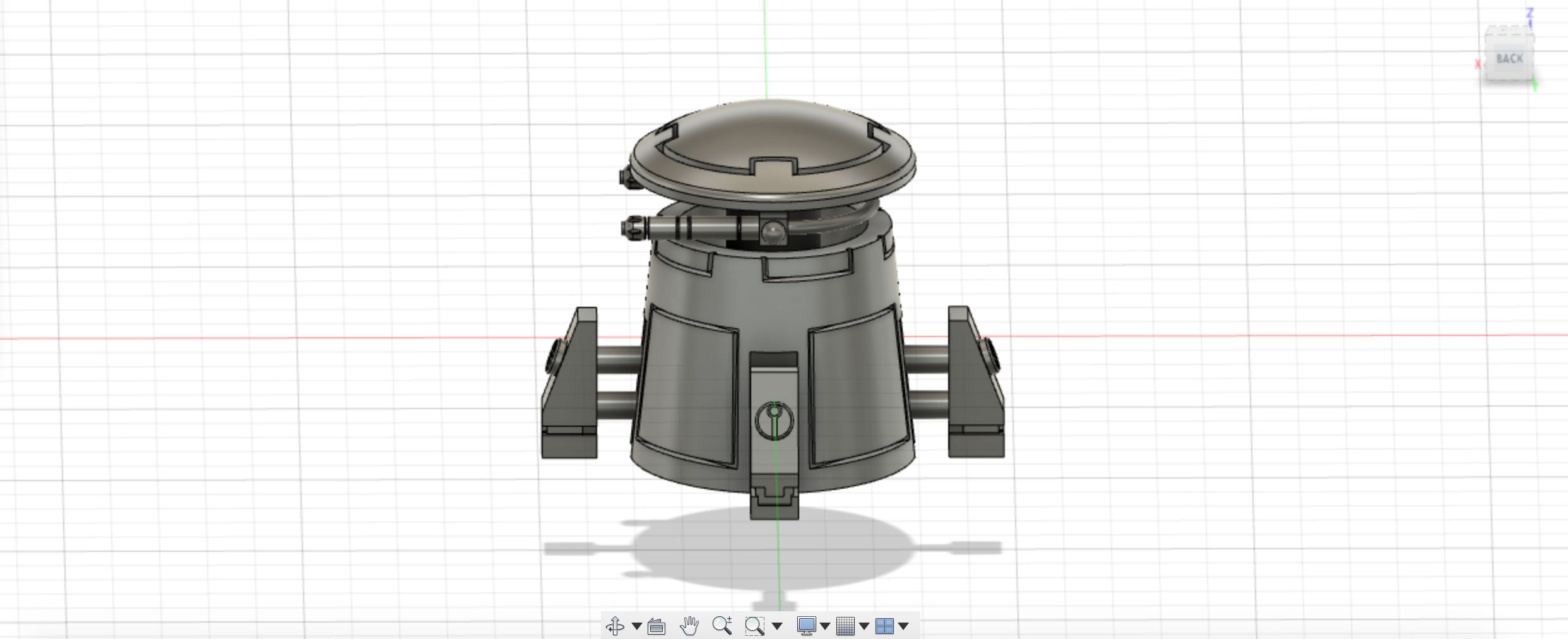The width and height of the screenshot is (1568, 639).
Task: Expand the Zoom Window options arrow
Action: pyautogui.click(x=777, y=626)
